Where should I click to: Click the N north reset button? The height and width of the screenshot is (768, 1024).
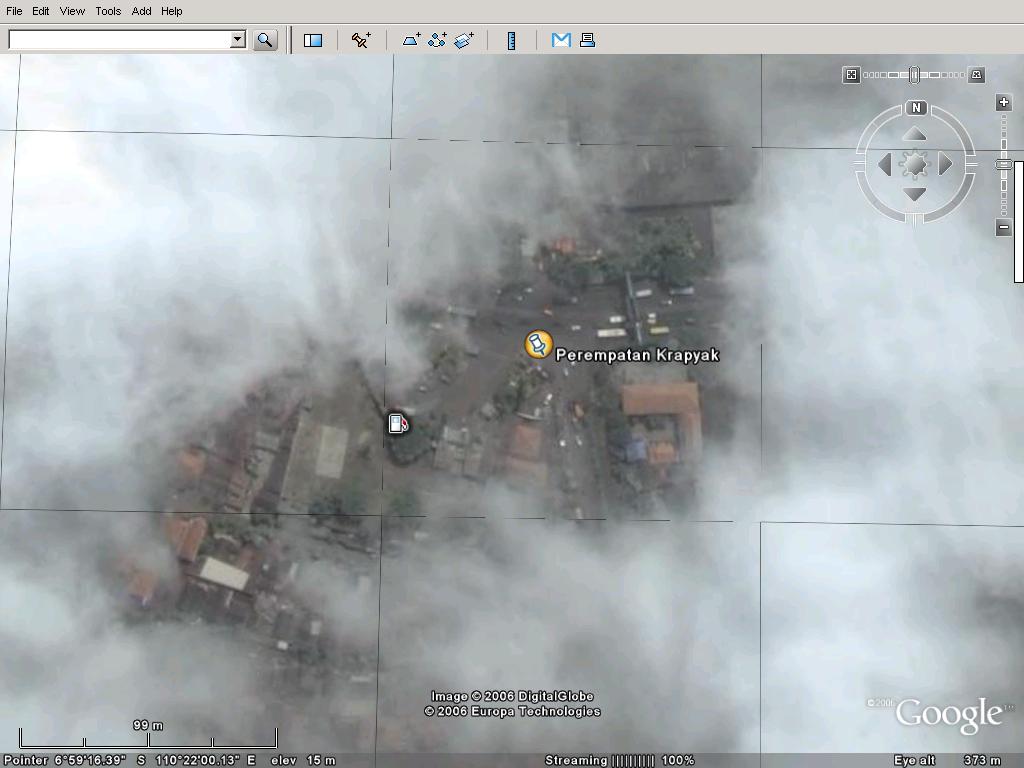point(916,108)
